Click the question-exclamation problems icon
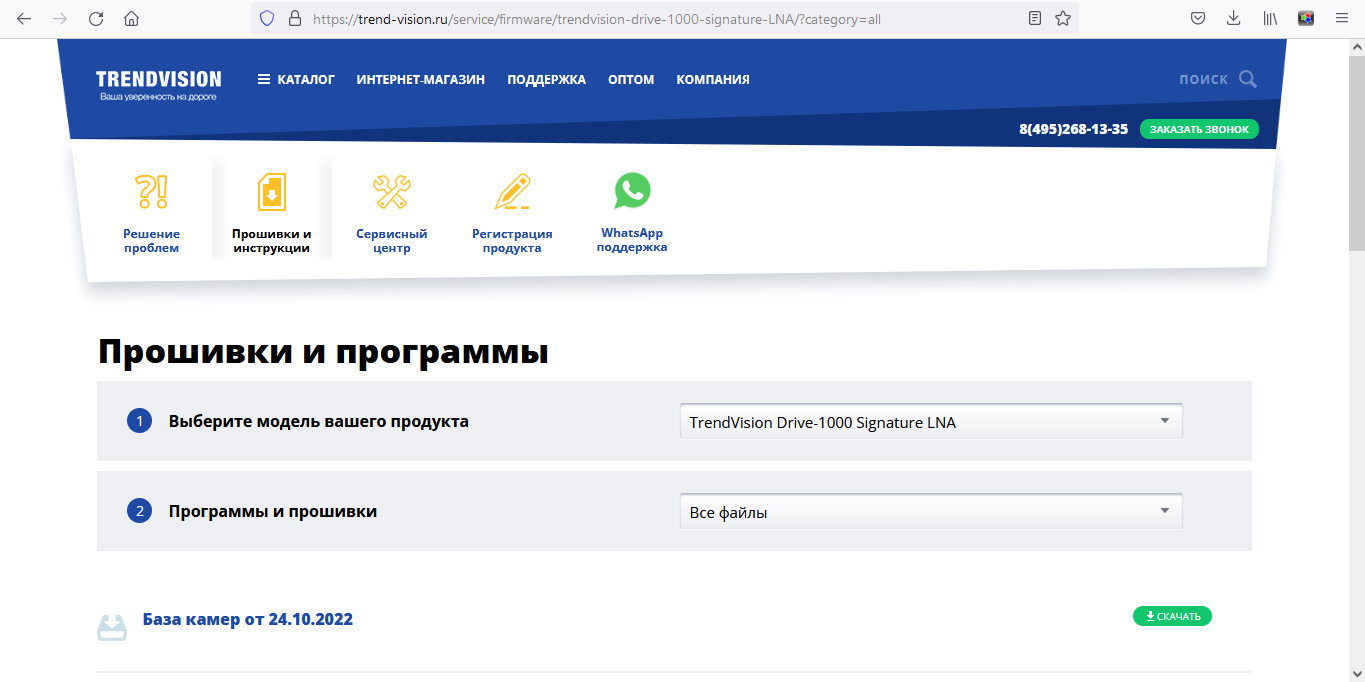The height and width of the screenshot is (682, 1365). 151,190
